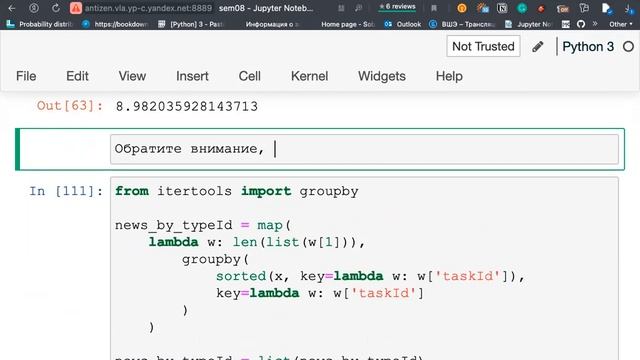This screenshot has height=360, width=640.
Task: Reload the page with the refresh icon
Action: 56,8
